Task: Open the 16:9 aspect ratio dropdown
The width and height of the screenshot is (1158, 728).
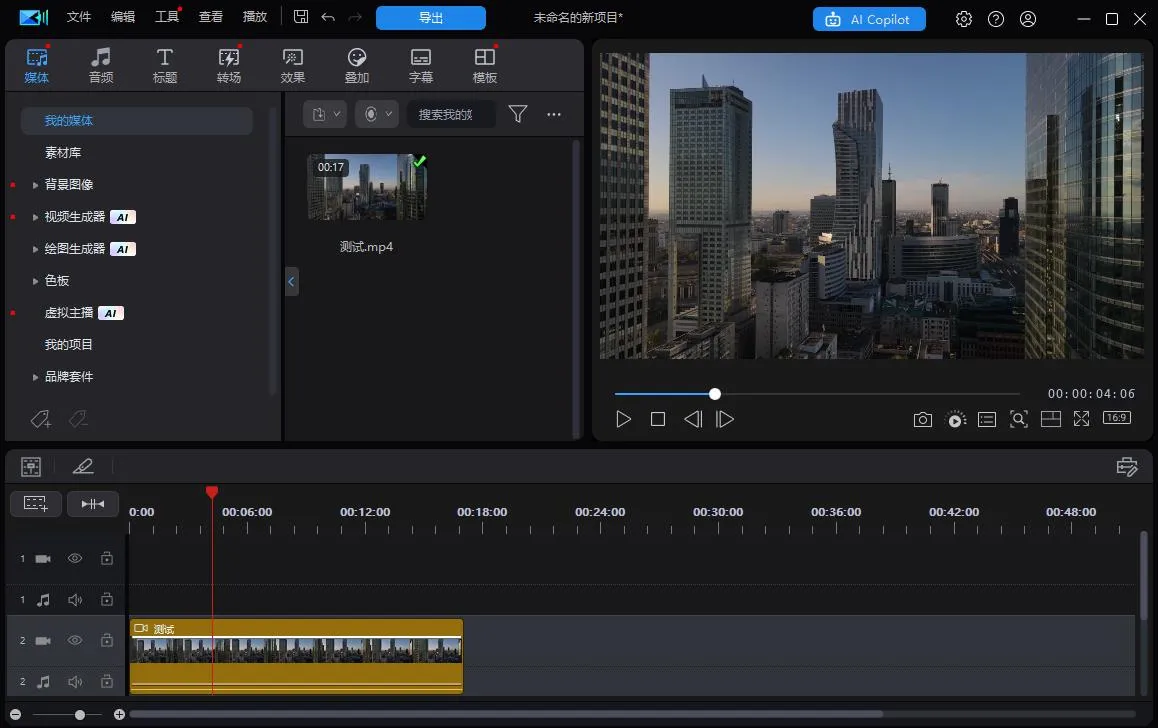Action: [1116, 419]
